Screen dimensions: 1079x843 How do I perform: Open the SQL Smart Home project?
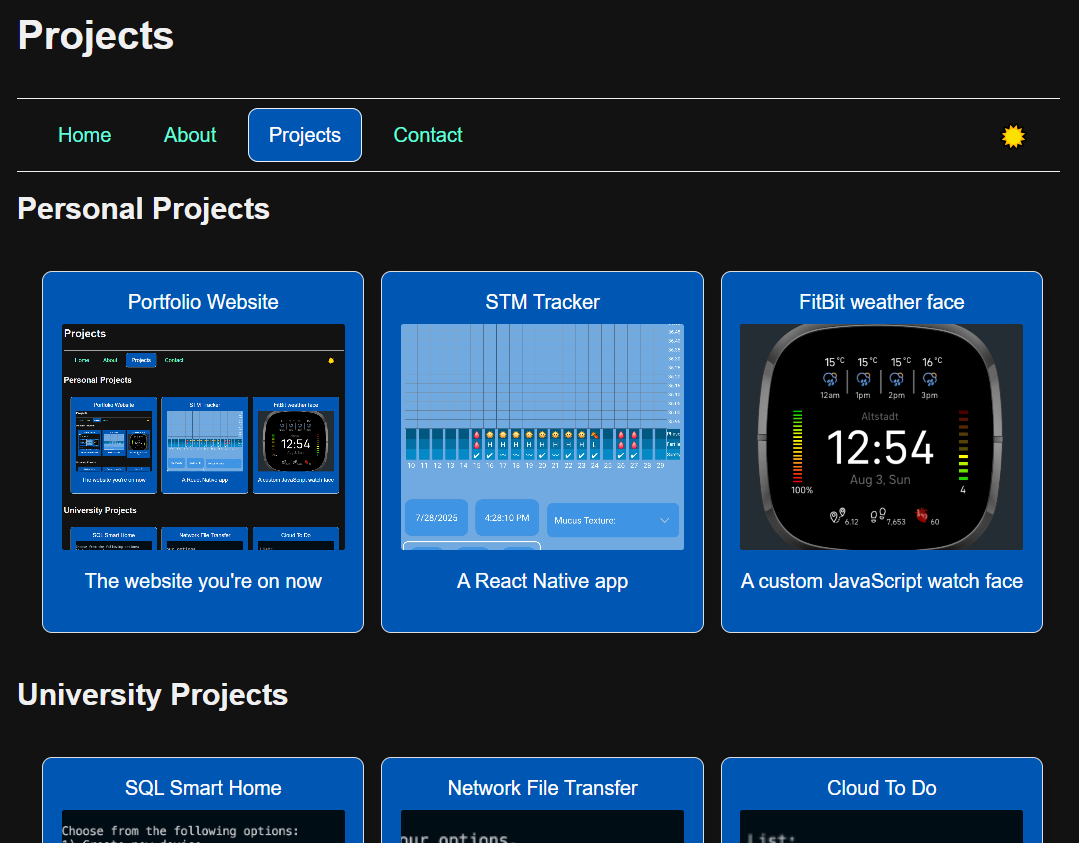click(x=203, y=788)
